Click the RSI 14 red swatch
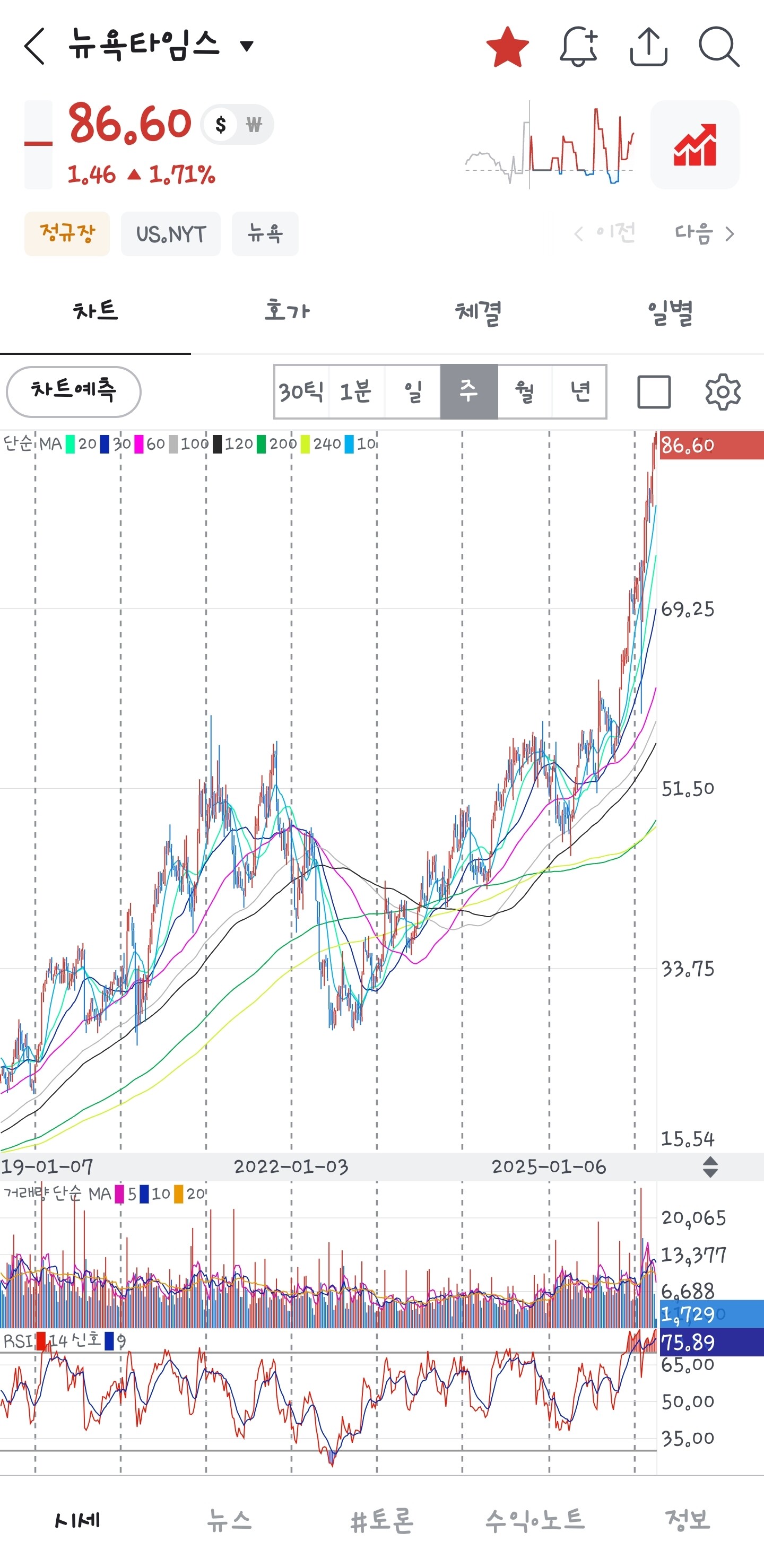This screenshot has width=764, height=1568. click(x=41, y=1341)
